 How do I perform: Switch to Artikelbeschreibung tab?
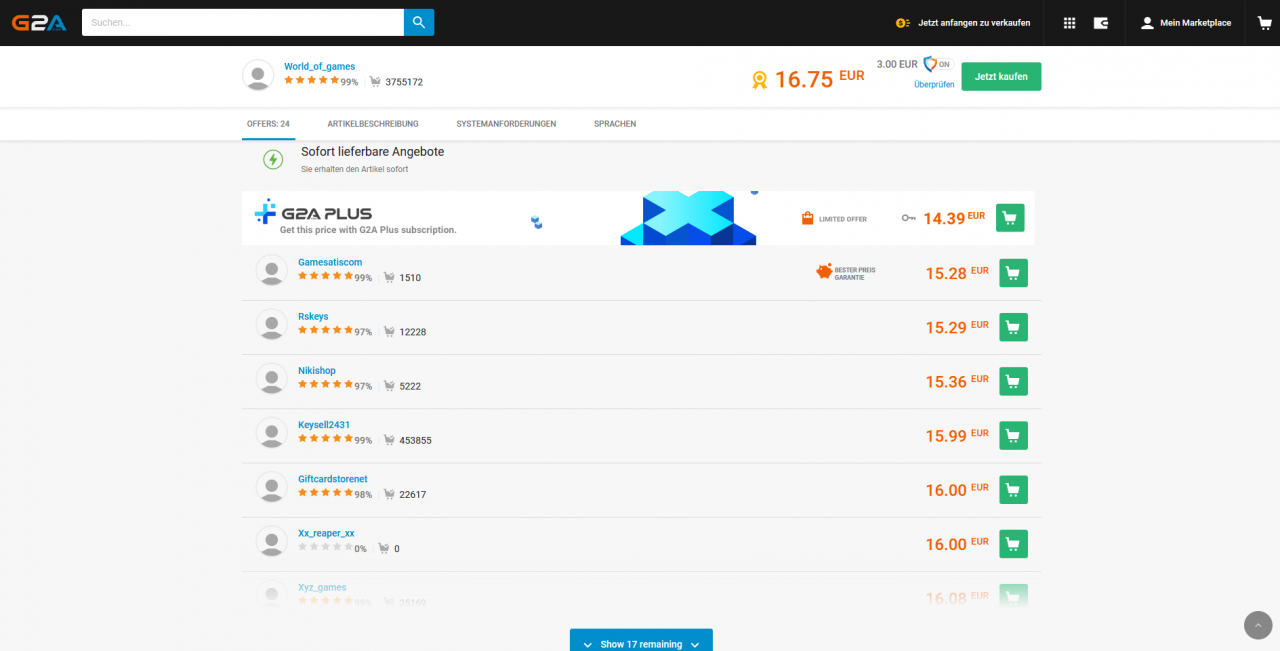(373, 124)
